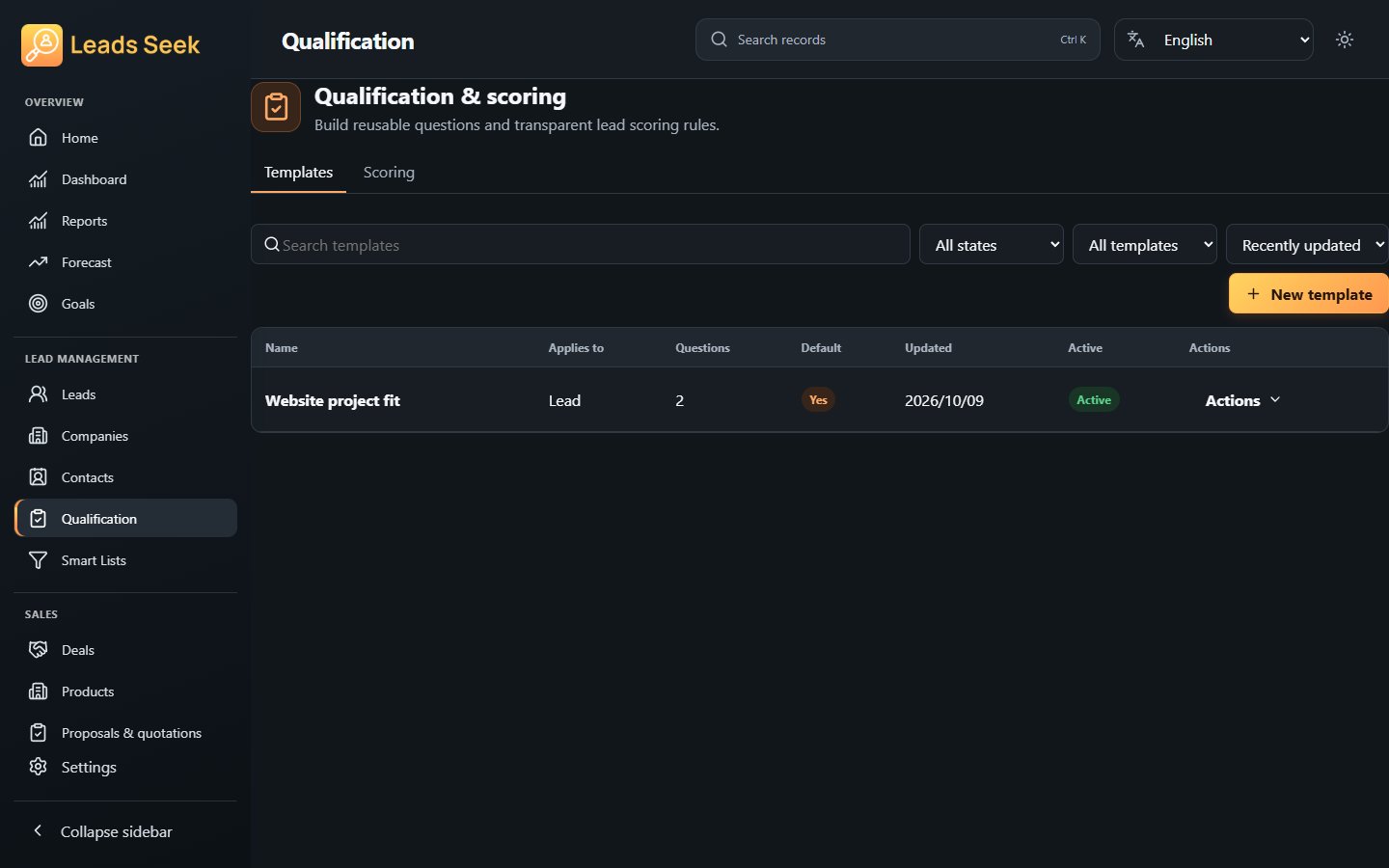Open Reports via its chart icon
Screen dimensions: 1389x868
tap(39, 221)
